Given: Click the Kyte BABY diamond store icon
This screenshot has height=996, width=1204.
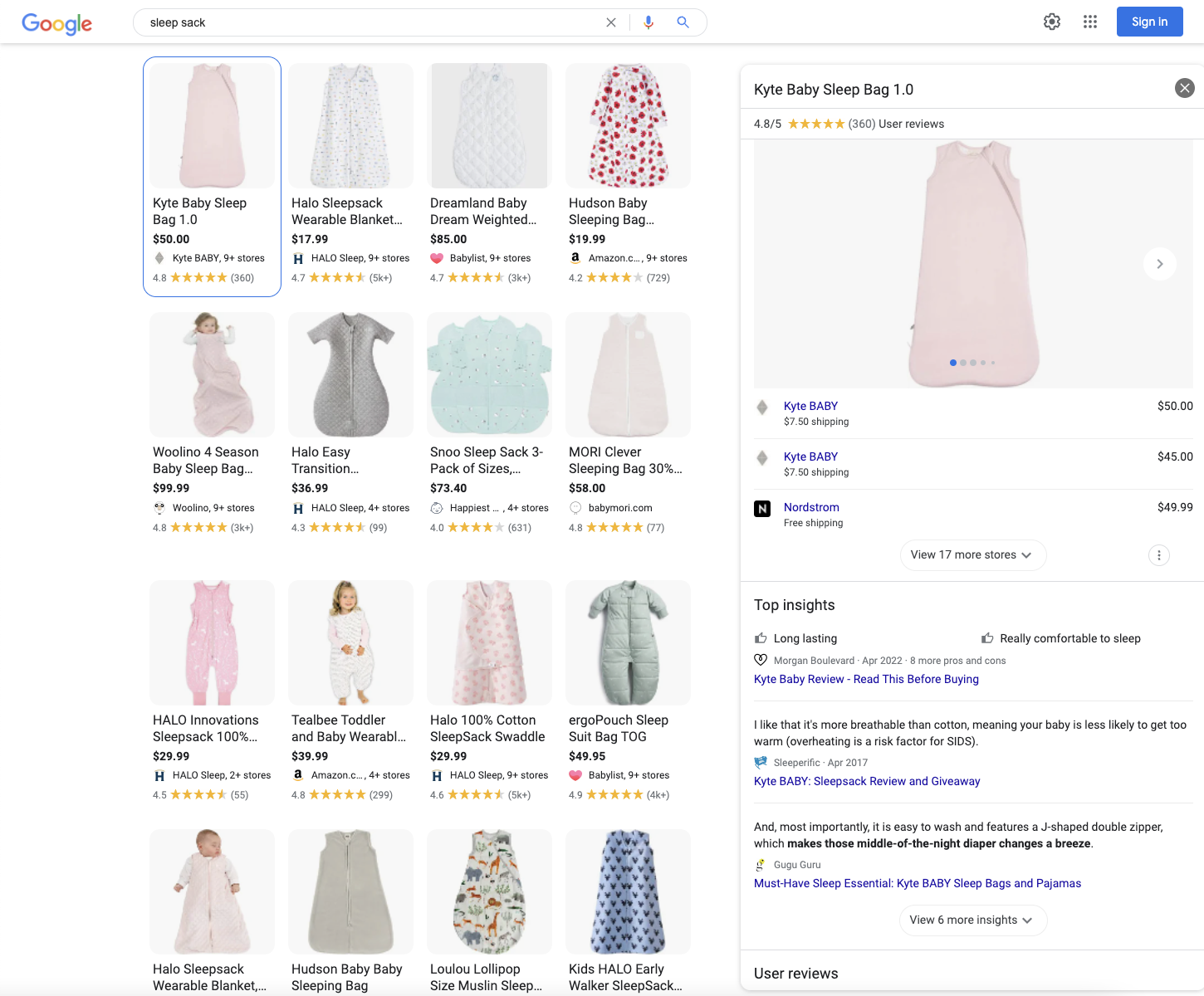Looking at the screenshot, I should coord(762,406).
